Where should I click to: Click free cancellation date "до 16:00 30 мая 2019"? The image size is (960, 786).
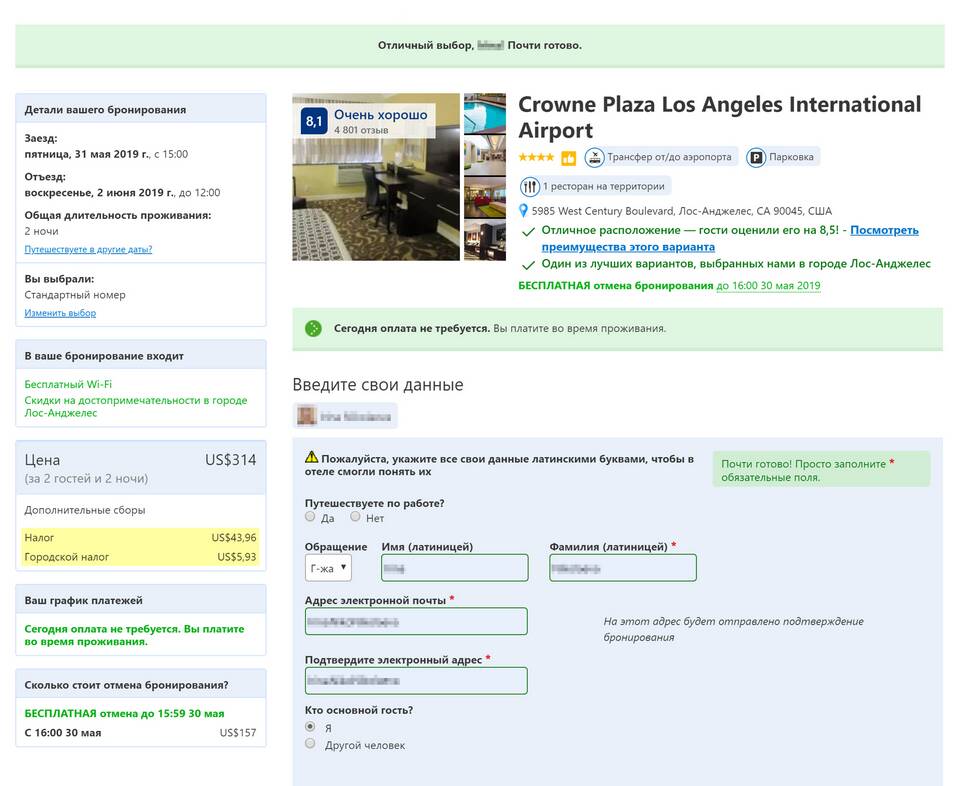pos(768,286)
